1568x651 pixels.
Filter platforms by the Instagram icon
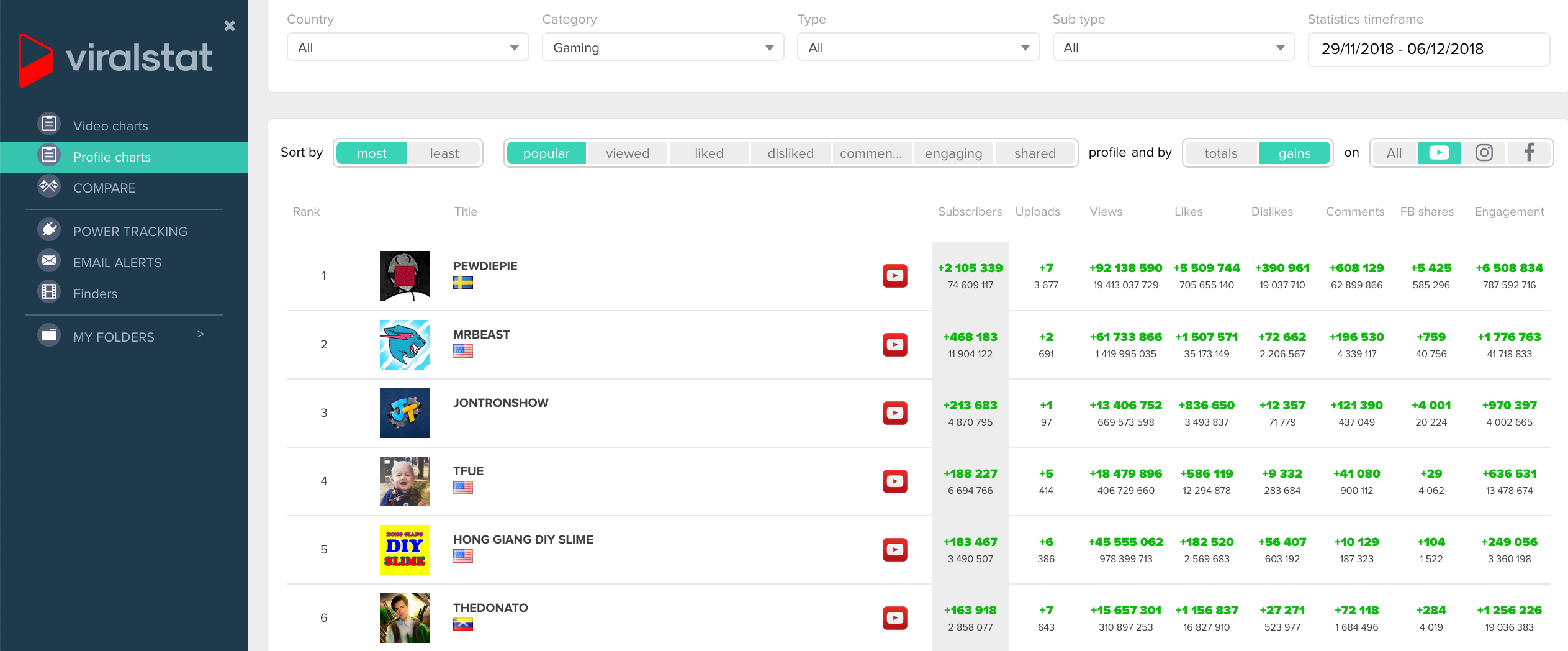pyautogui.click(x=1484, y=153)
